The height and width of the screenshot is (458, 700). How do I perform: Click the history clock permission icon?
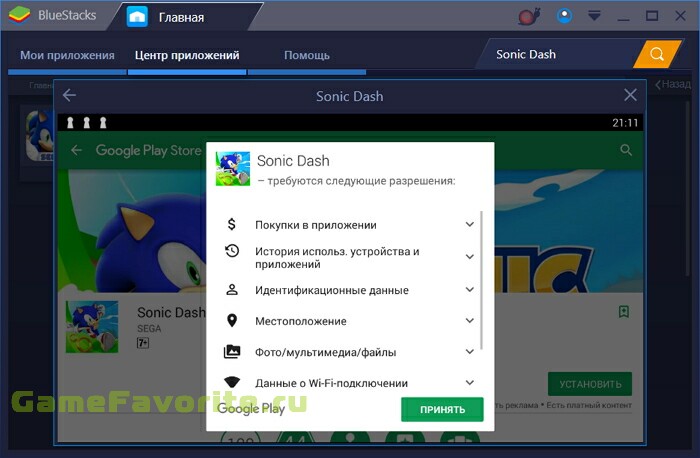tap(232, 251)
